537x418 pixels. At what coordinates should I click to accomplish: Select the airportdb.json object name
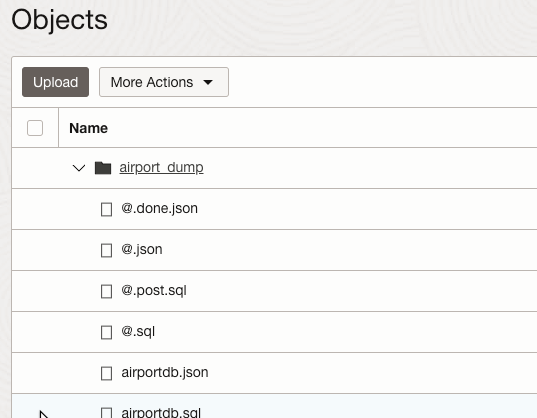click(x=165, y=372)
